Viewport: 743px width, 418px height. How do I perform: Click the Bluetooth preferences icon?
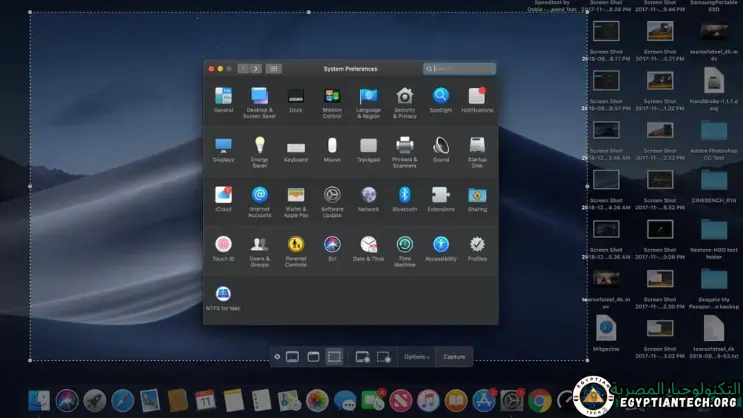[x=405, y=195]
